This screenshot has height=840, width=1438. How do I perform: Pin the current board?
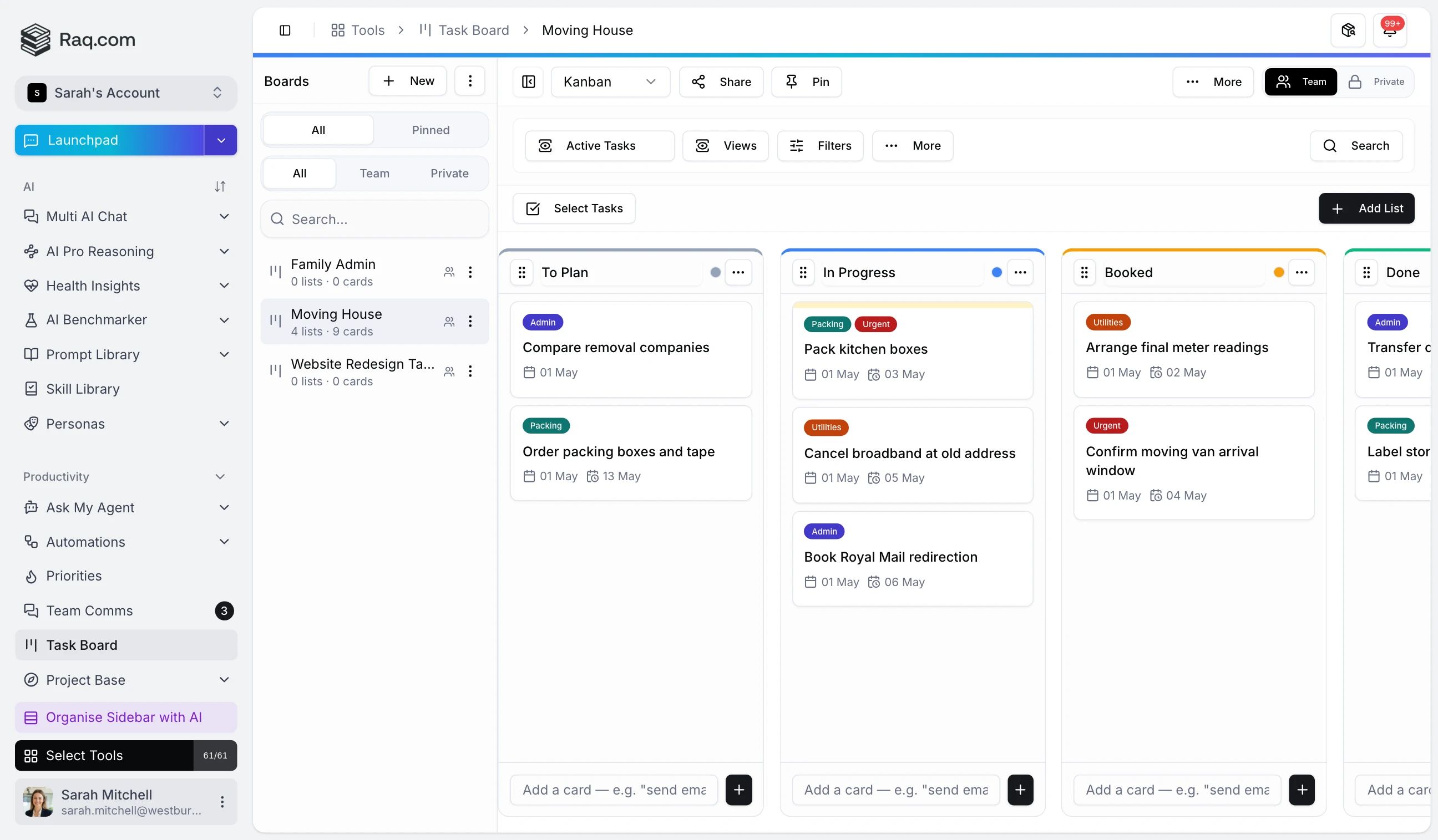(x=806, y=82)
